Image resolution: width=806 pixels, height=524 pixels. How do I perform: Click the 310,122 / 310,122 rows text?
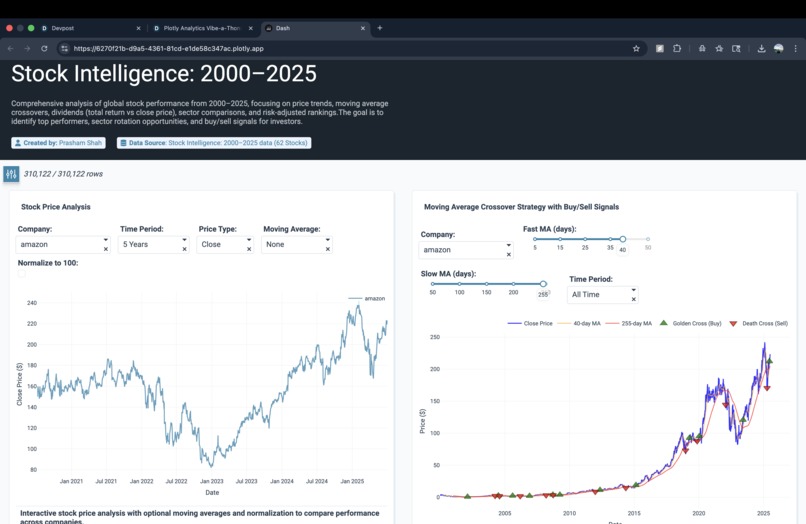tap(63, 174)
